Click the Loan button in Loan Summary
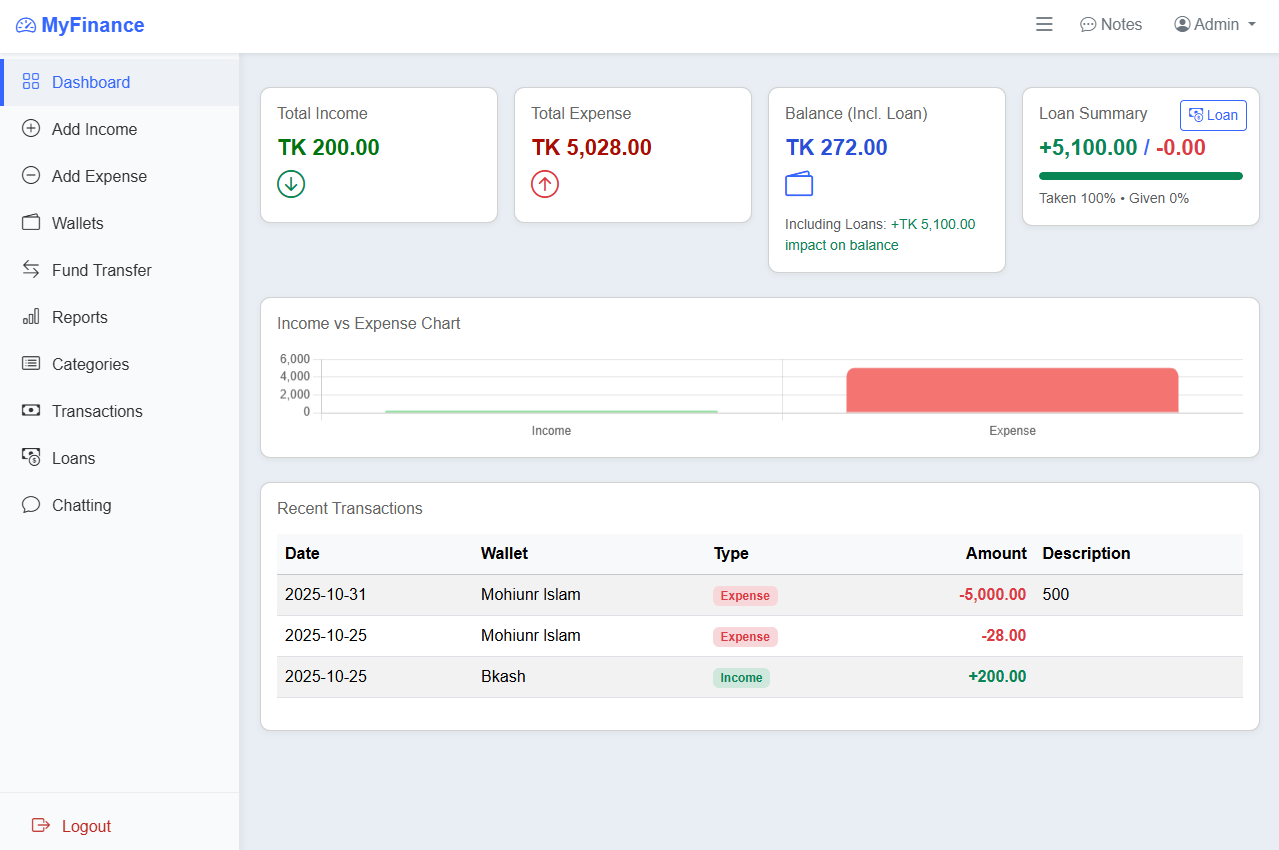The height and width of the screenshot is (850, 1279). pyautogui.click(x=1213, y=115)
